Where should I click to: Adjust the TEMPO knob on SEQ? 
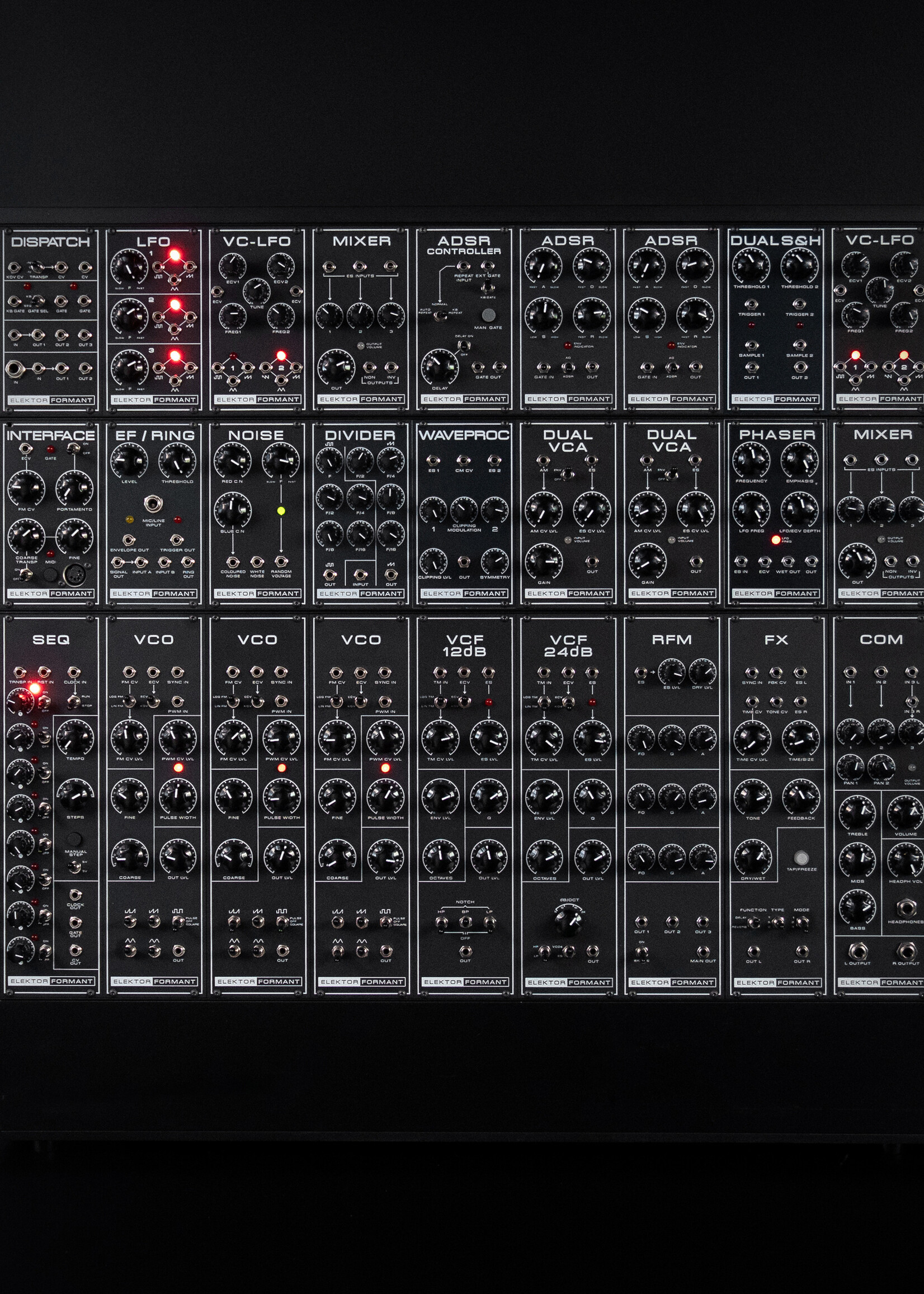pos(74,737)
